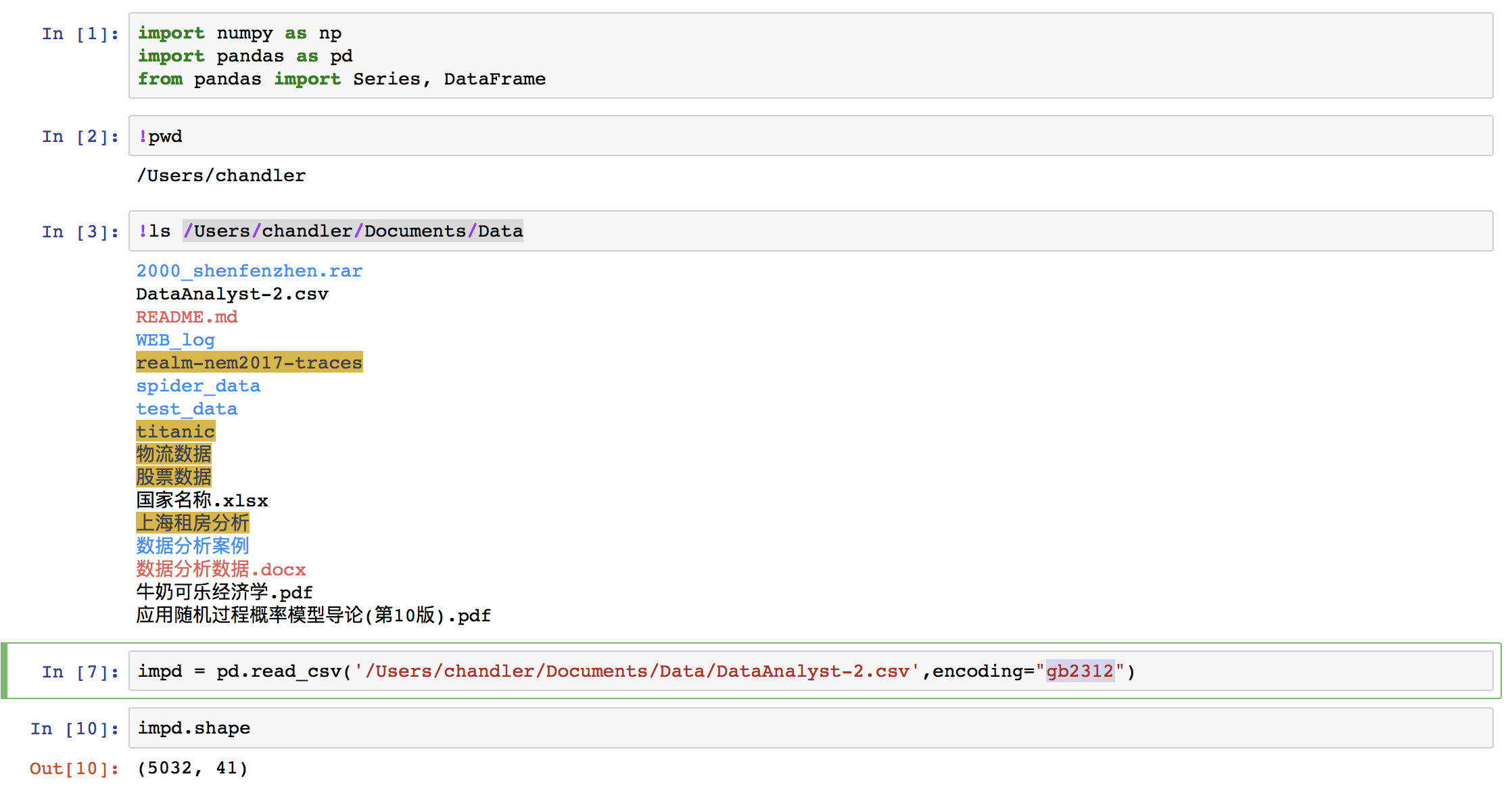Image resolution: width=1512 pixels, height=787 pixels.
Task: Click the spider_data listing entry
Action: [x=197, y=386]
